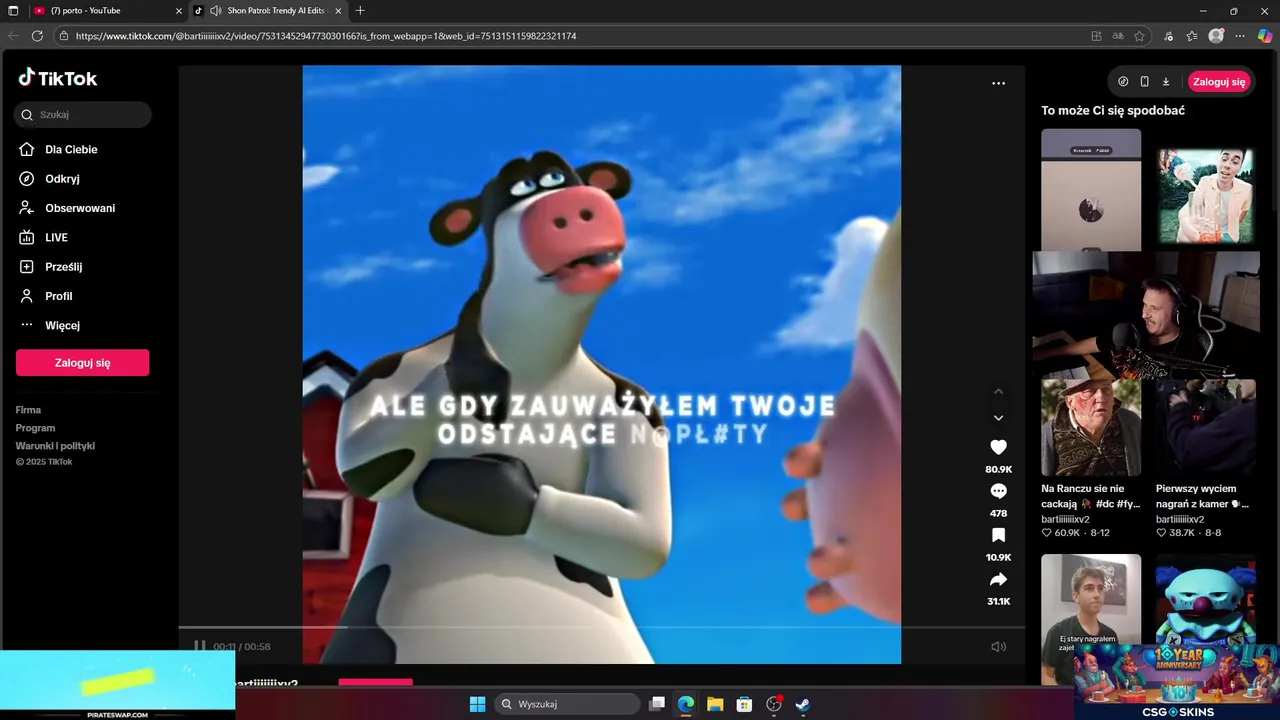
Task: Open Edge Settings and more menu
Action: pyautogui.click(x=1240, y=36)
